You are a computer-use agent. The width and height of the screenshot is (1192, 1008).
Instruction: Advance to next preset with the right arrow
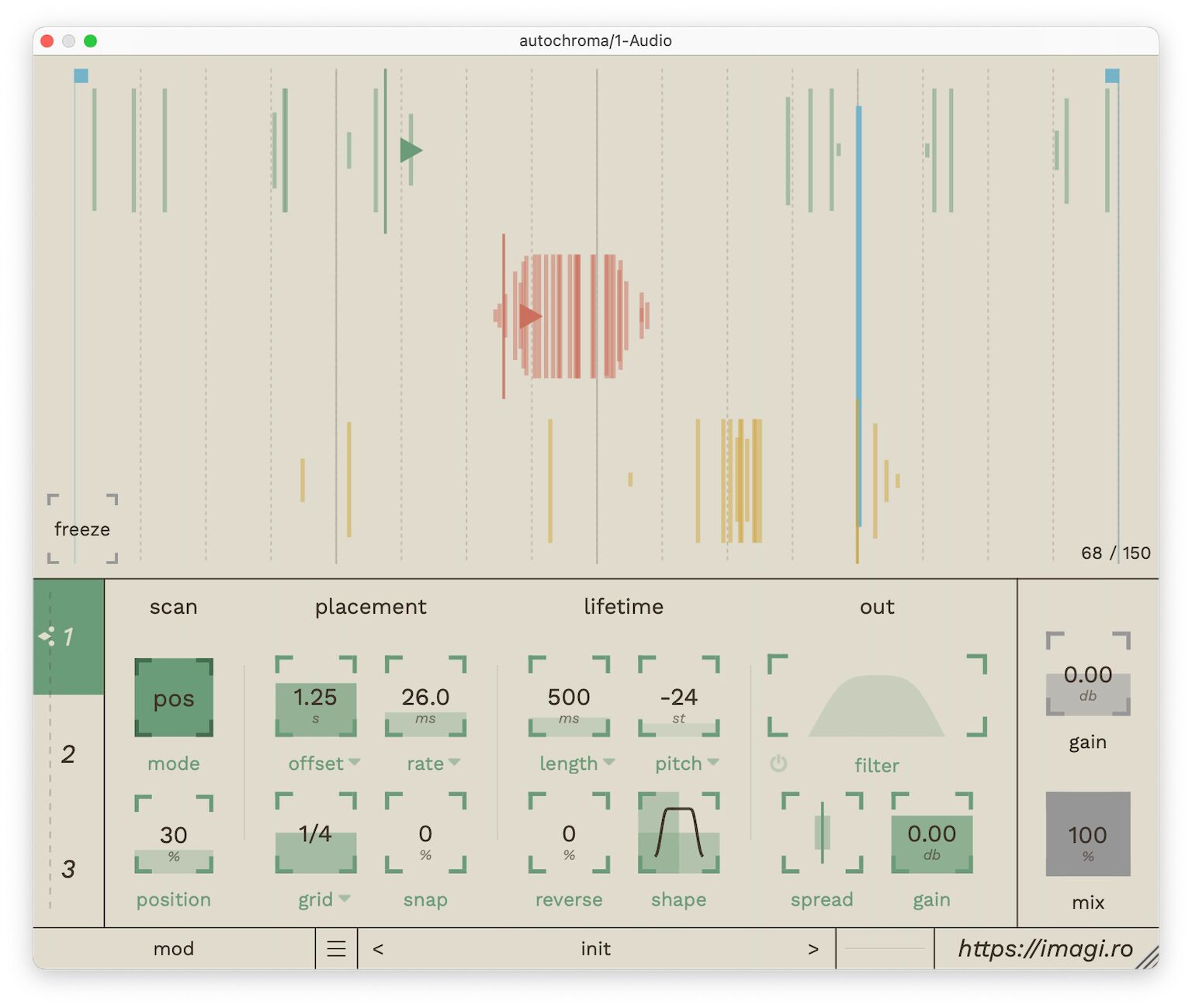pyautogui.click(x=813, y=948)
